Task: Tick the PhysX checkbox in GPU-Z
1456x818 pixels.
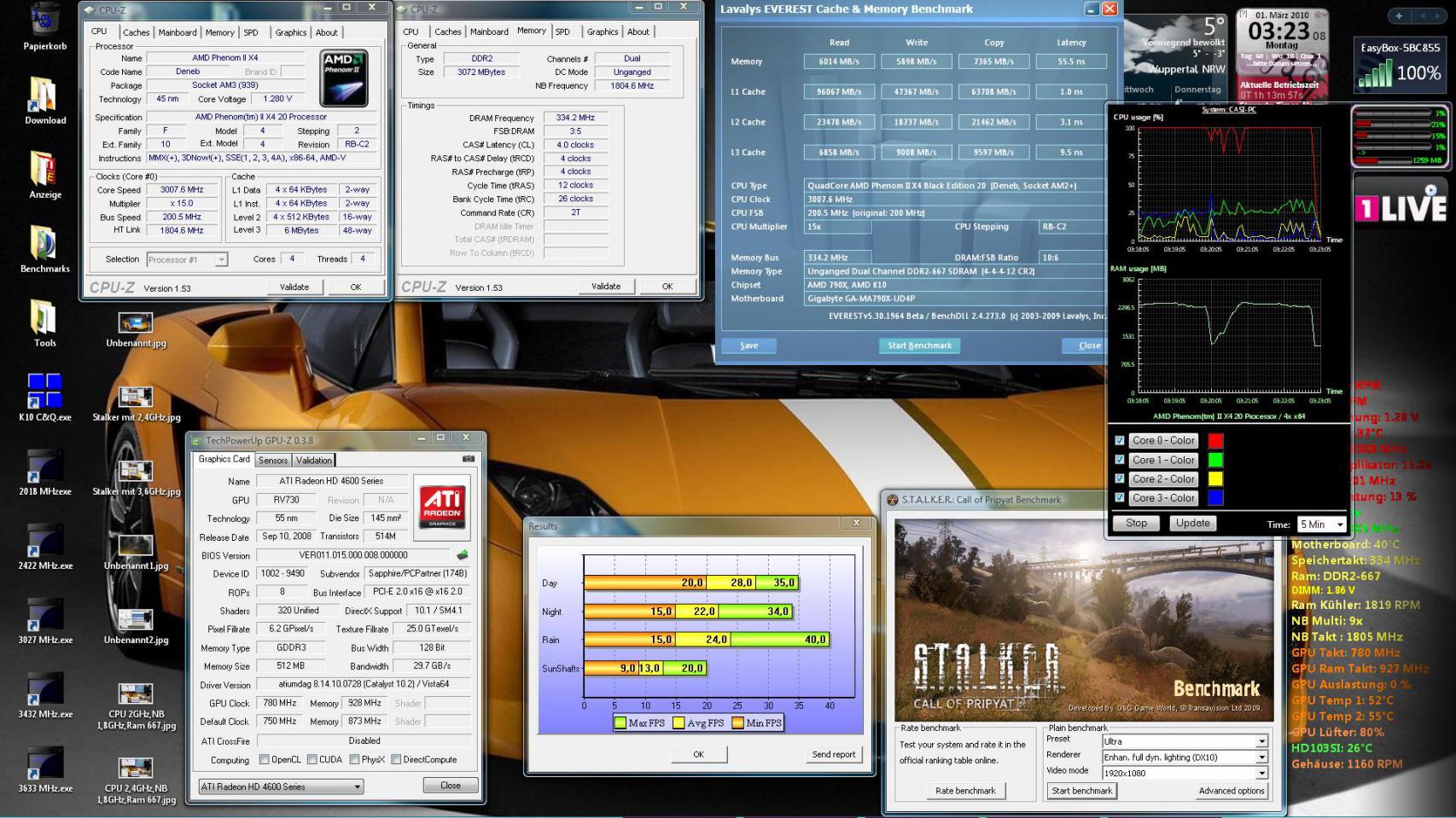Action: pos(354,759)
